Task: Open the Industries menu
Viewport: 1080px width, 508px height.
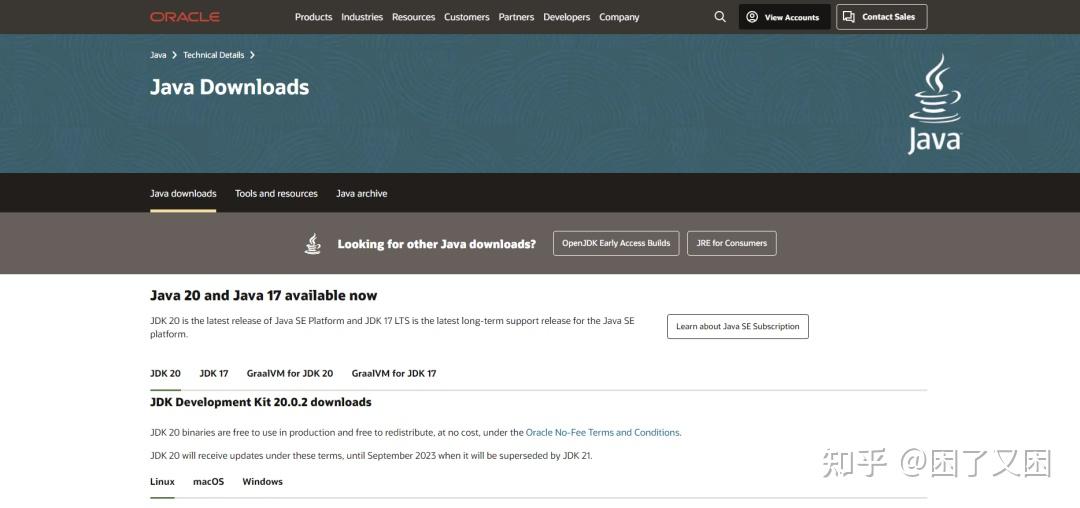Action: [x=362, y=17]
